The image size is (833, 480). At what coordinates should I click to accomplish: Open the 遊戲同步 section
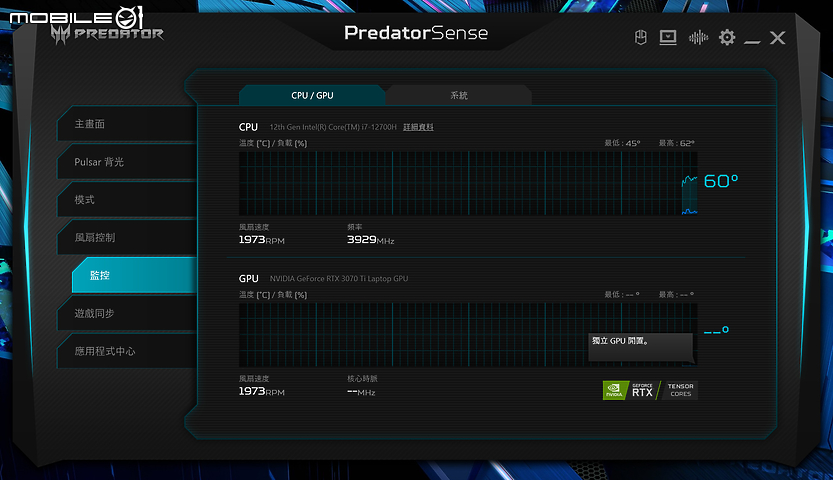(x=128, y=313)
